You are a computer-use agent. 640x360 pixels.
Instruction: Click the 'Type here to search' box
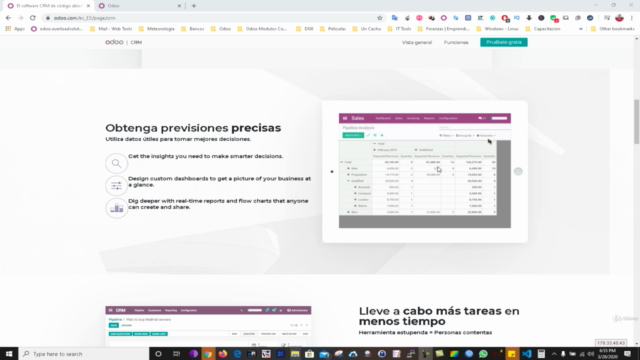pos(84,354)
